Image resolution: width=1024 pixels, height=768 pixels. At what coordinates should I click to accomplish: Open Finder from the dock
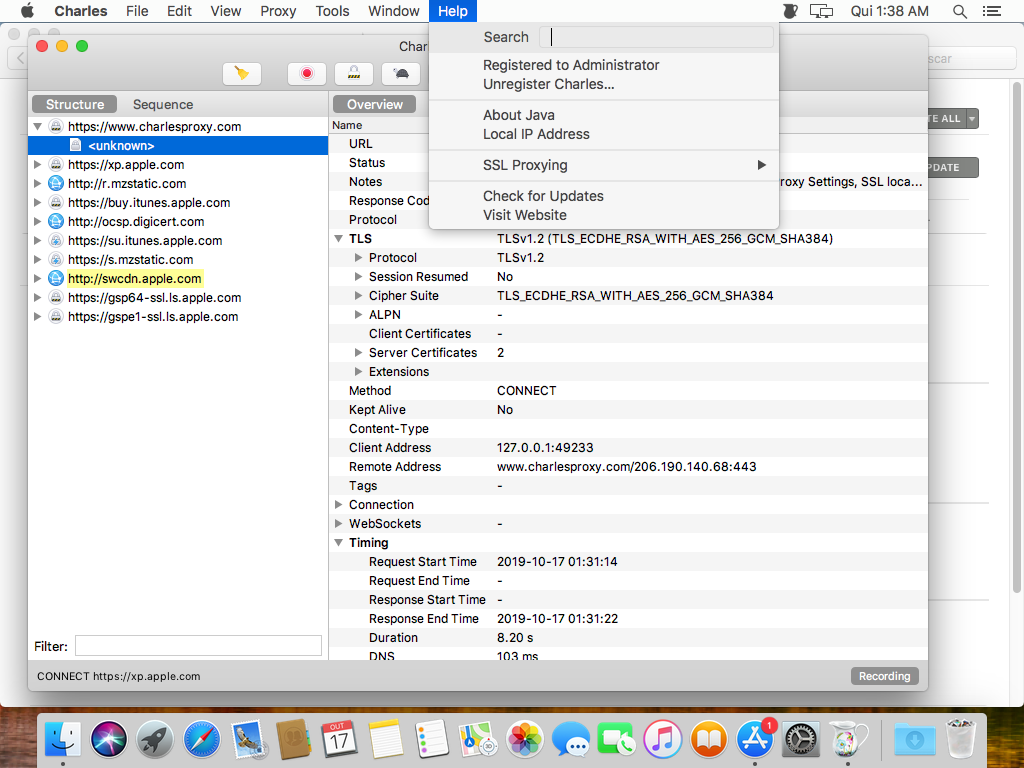click(x=63, y=739)
